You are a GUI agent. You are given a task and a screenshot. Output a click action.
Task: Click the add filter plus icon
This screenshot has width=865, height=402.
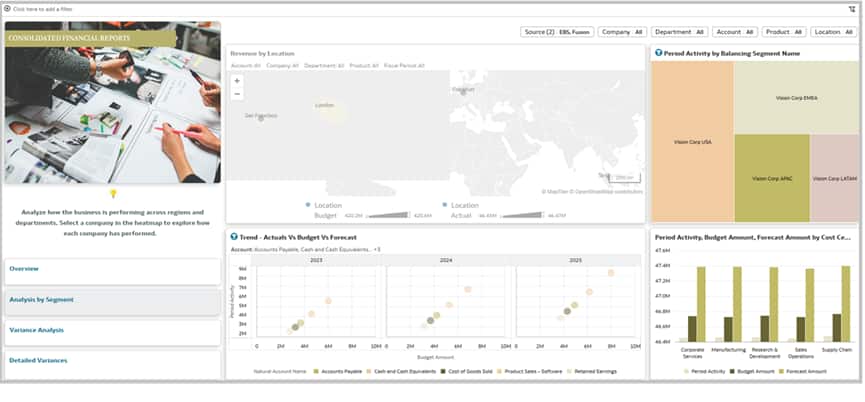pyautogui.click(x=7, y=9)
